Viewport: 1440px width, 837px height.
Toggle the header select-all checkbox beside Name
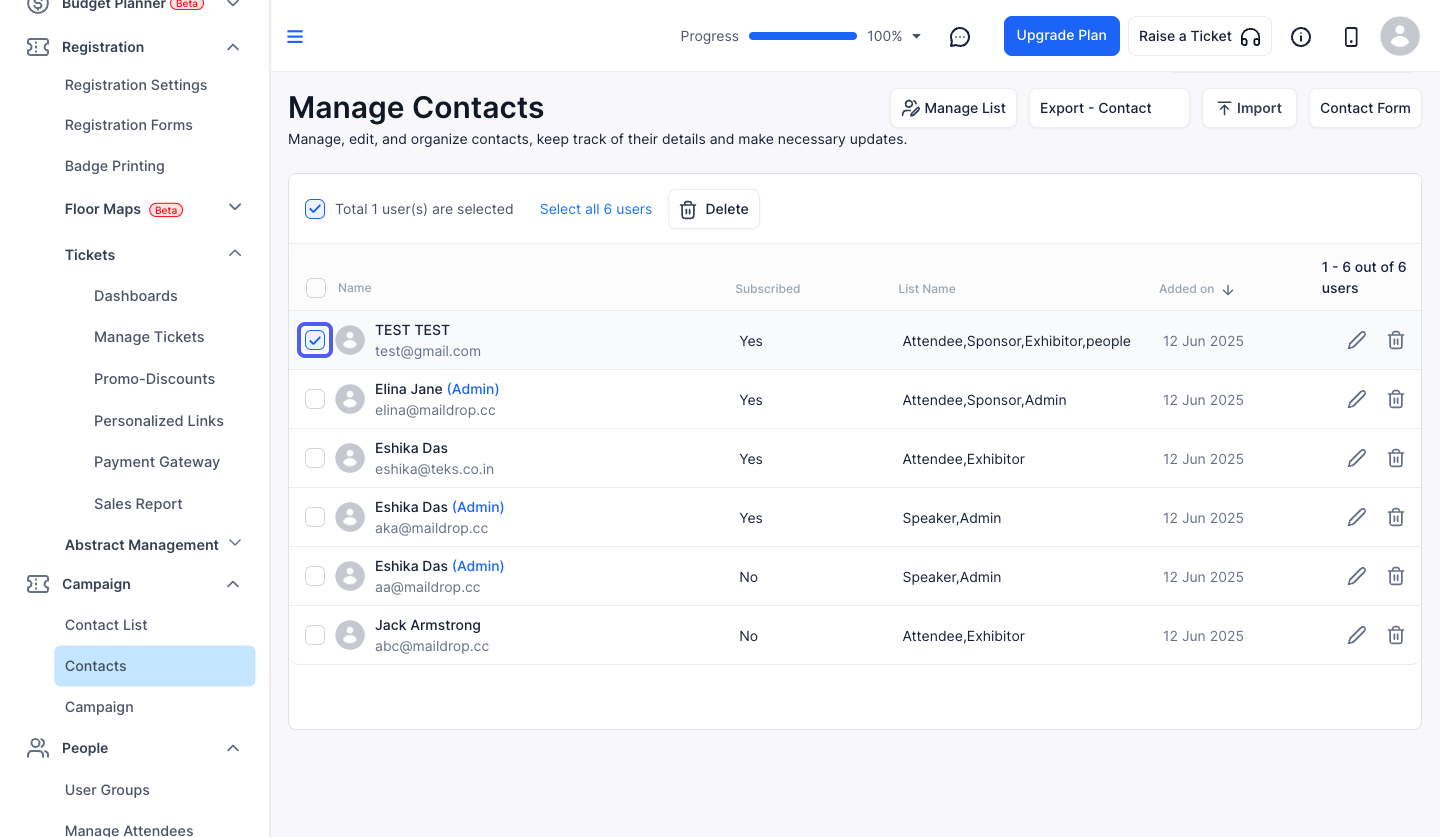click(x=316, y=289)
